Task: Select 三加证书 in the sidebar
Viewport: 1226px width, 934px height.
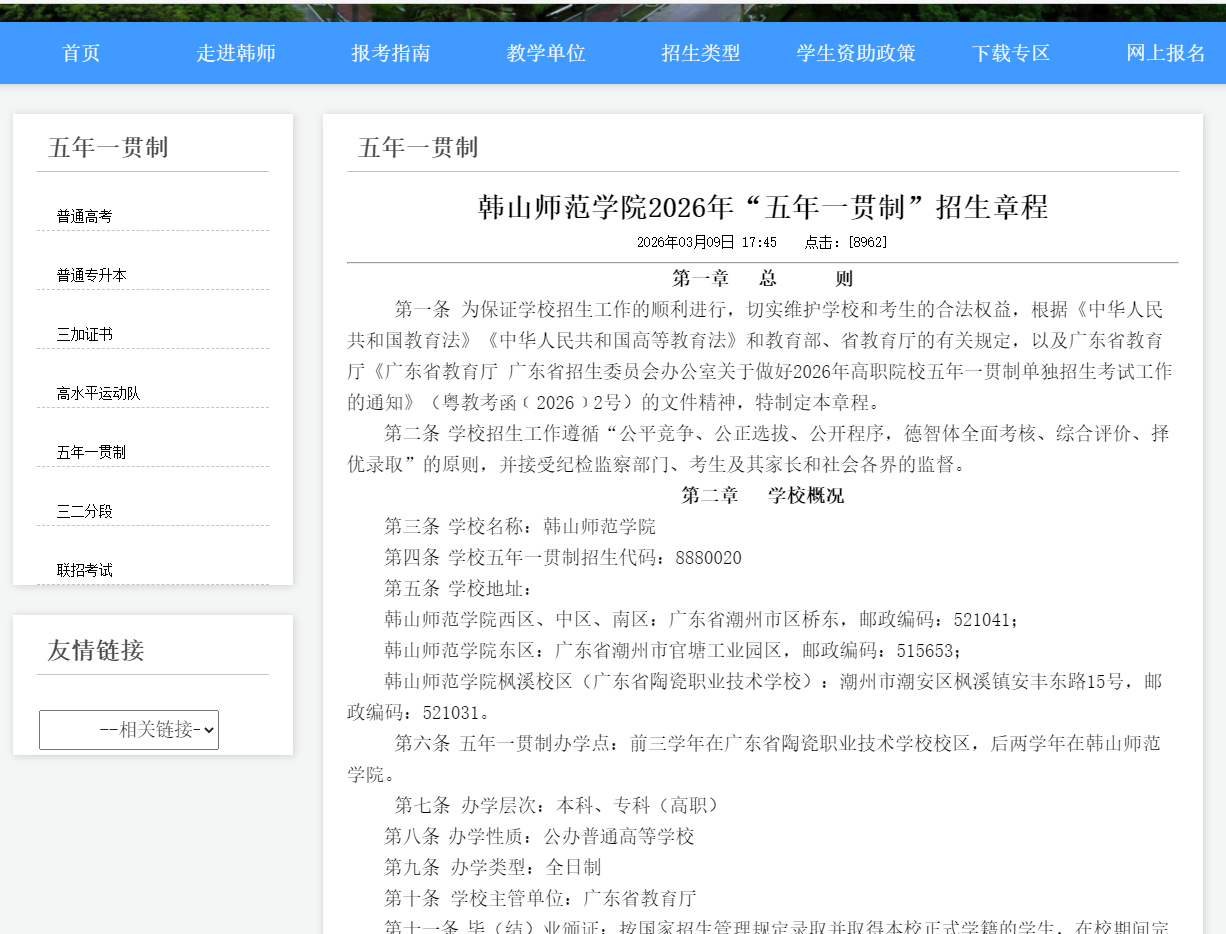Action: click(x=83, y=334)
